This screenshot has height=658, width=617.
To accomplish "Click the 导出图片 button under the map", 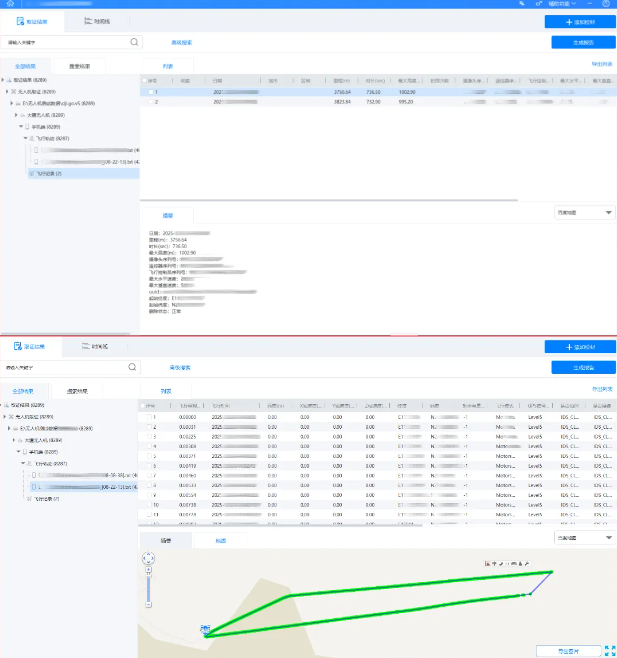I will [x=568, y=651].
